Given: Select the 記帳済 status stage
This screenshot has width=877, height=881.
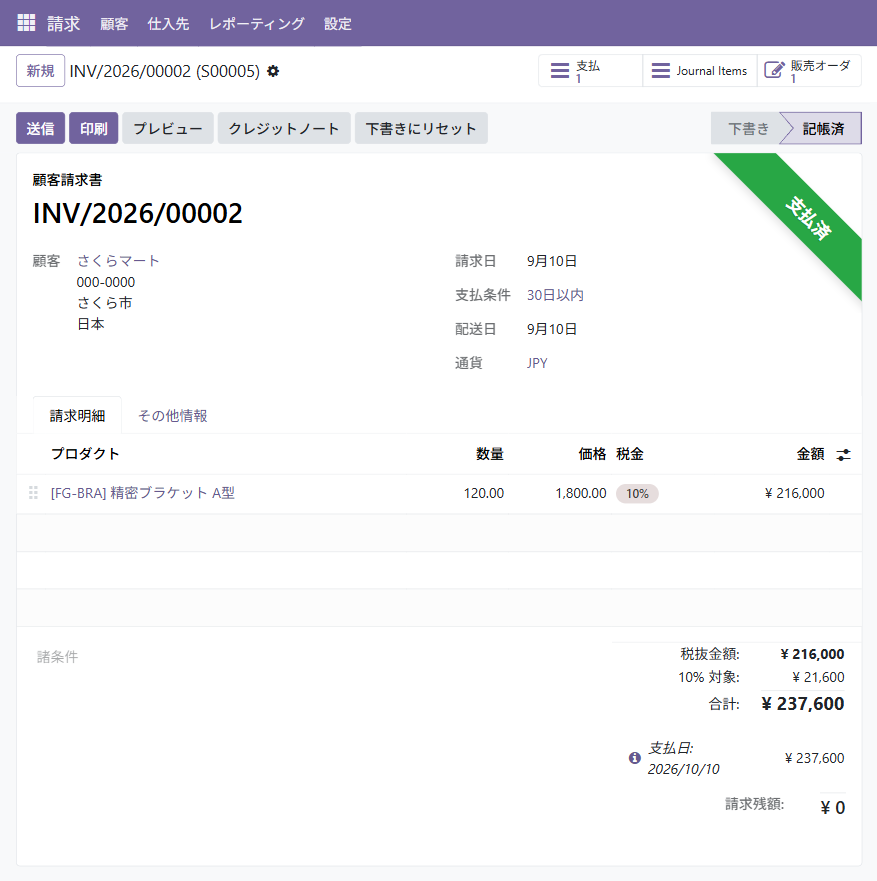Looking at the screenshot, I should (823, 129).
